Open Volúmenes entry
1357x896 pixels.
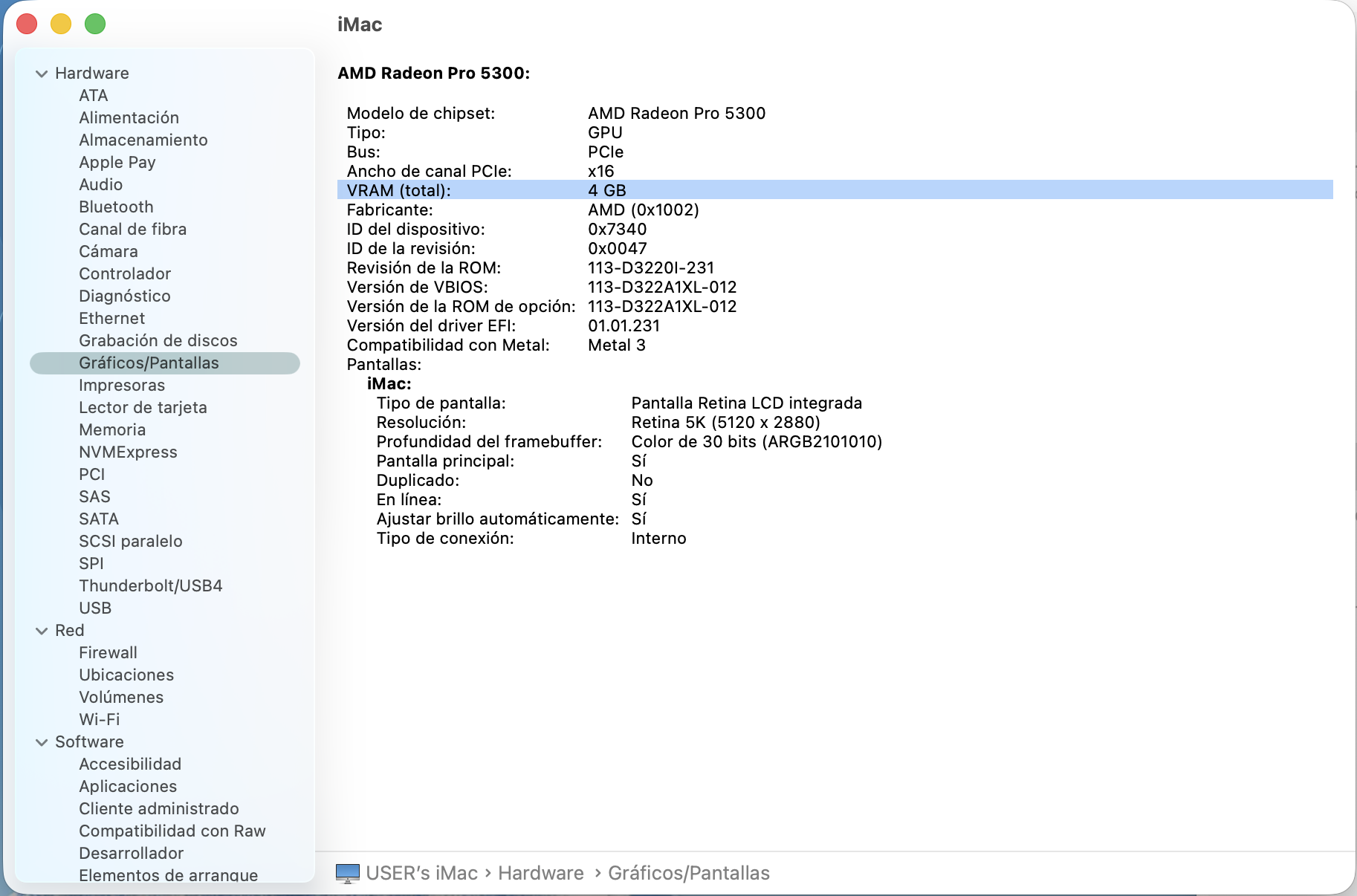coord(121,698)
